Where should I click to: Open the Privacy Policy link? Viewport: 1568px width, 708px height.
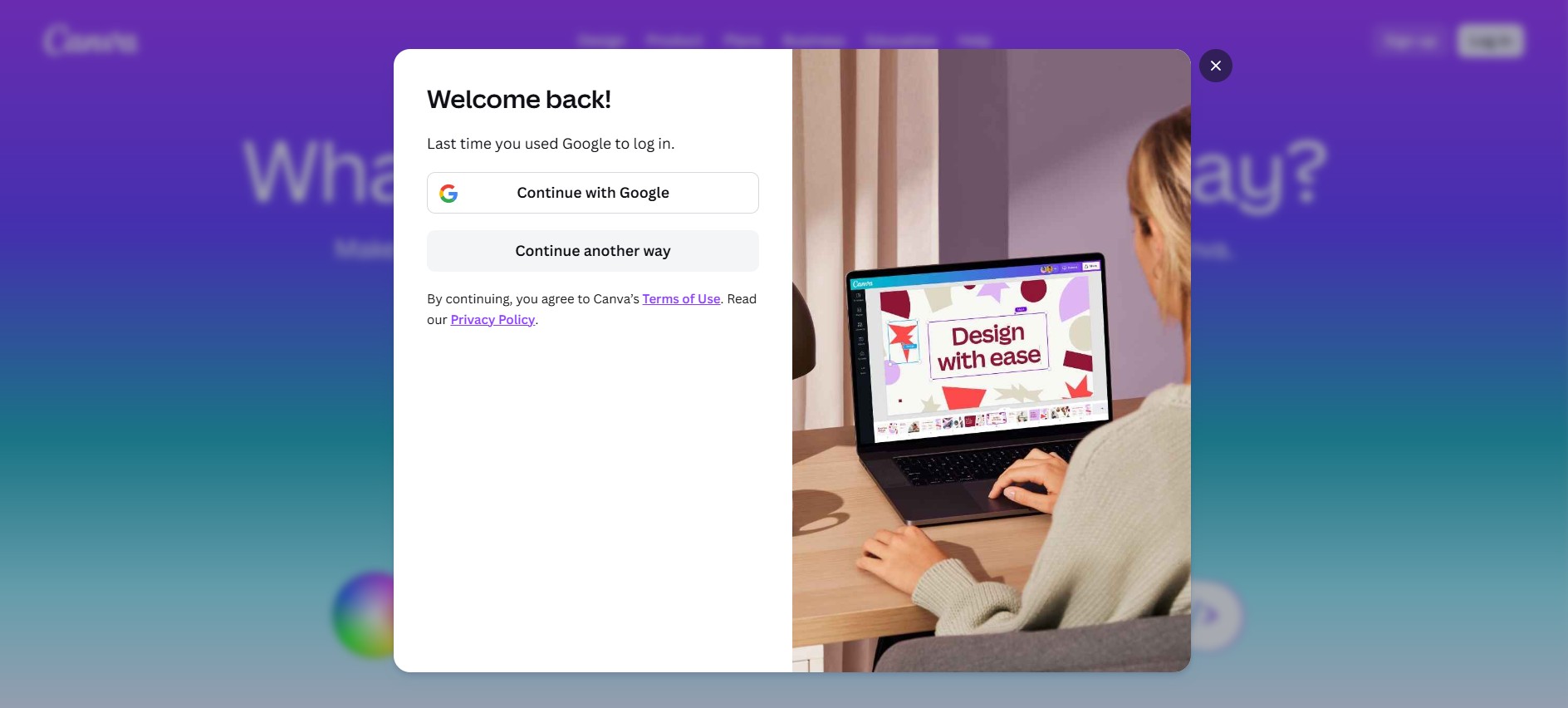[x=492, y=320]
